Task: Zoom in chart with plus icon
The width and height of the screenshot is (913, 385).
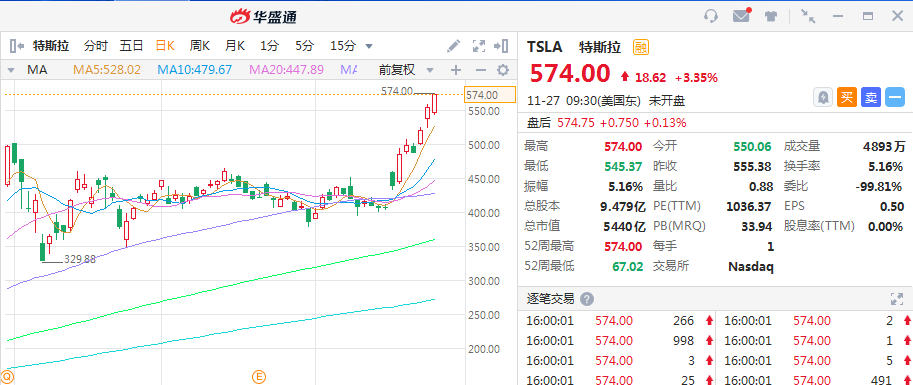Action: (x=456, y=70)
